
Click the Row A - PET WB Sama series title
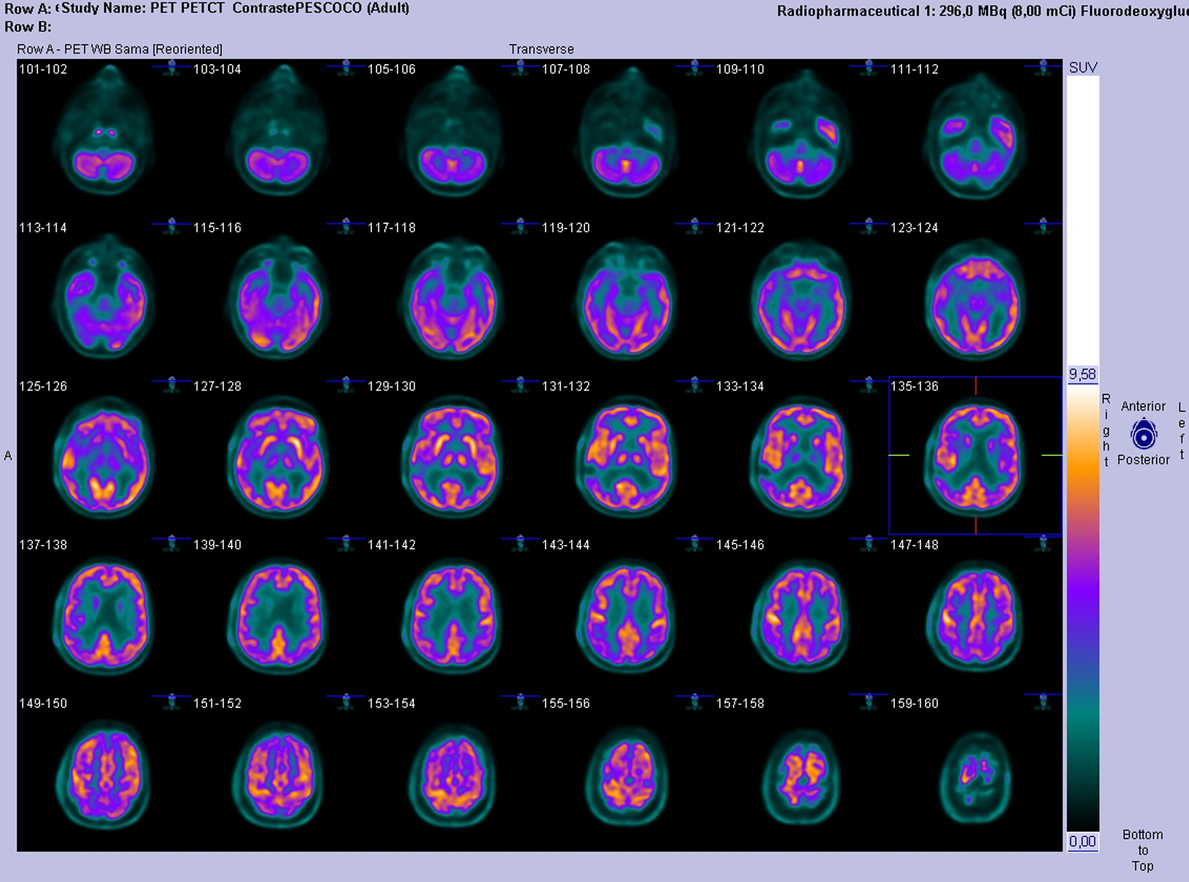pyautogui.click(x=120, y=49)
